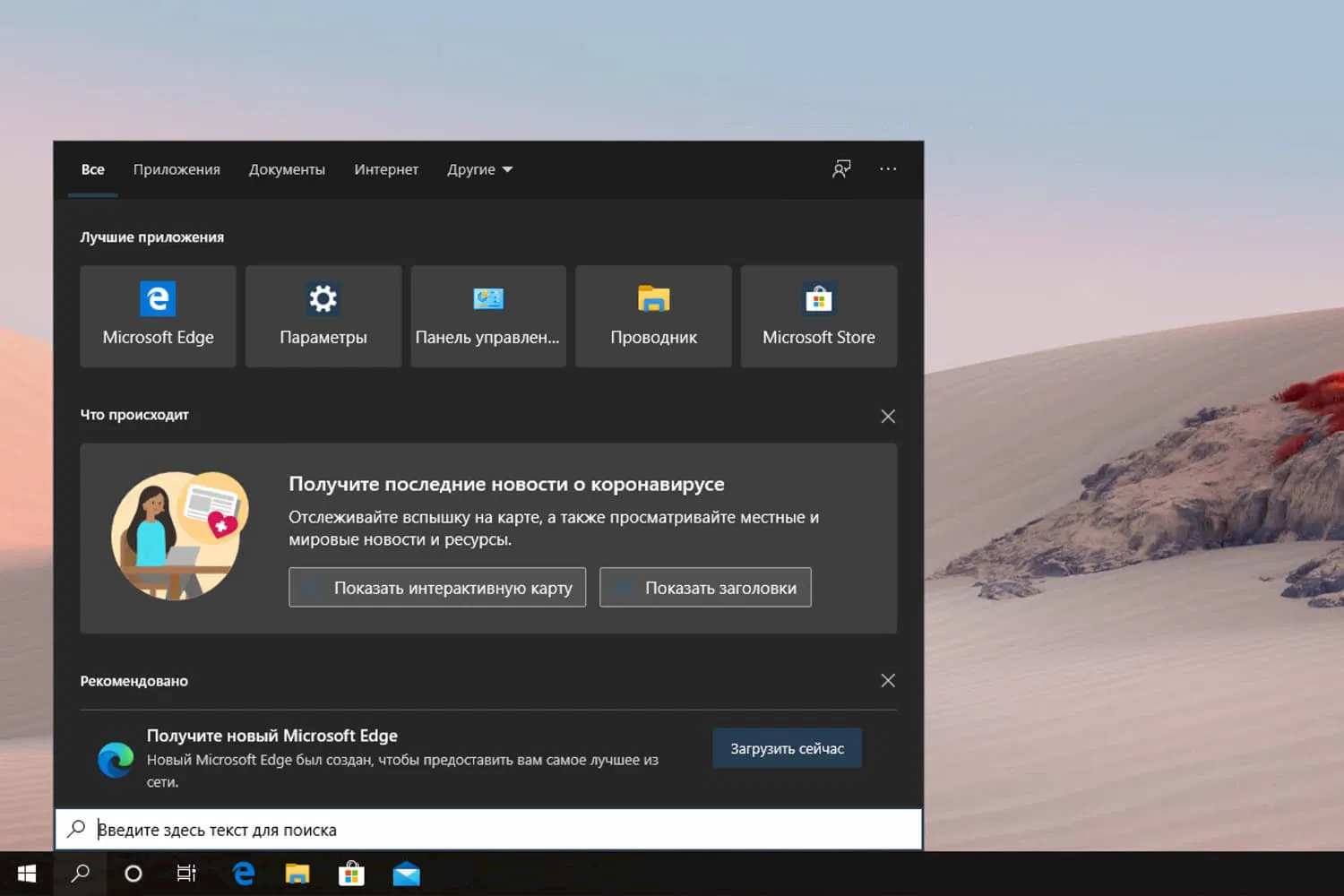This screenshot has width=1344, height=896.
Task: Open the Mail app on the taskbar
Action: (406, 874)
